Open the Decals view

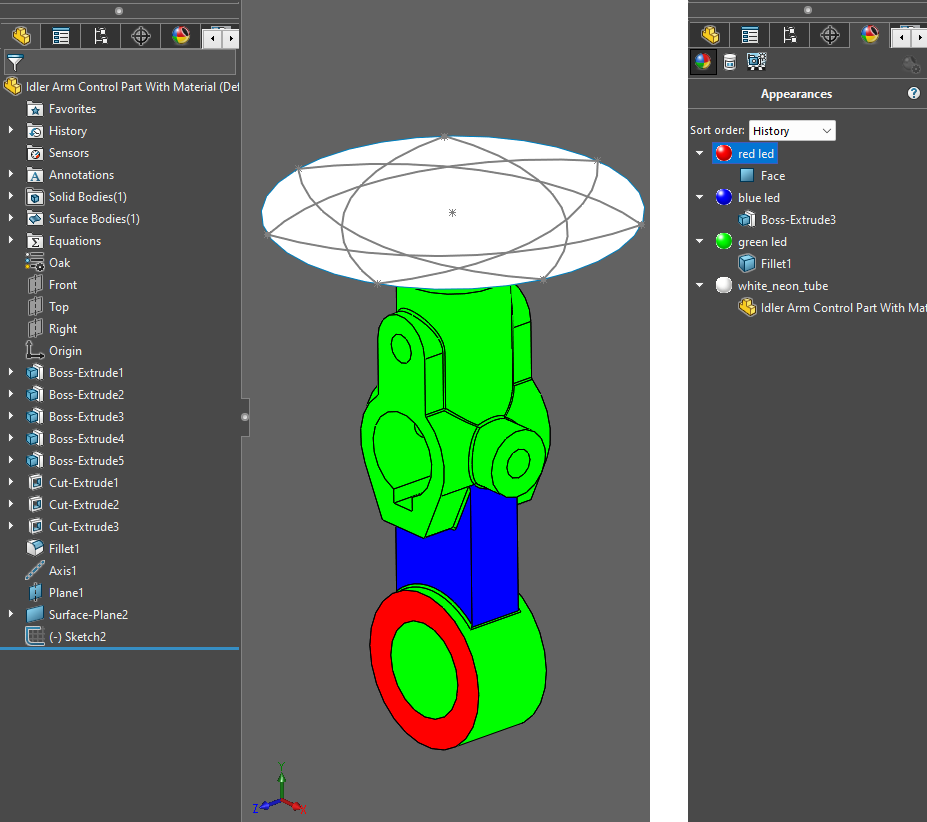click(x=730, y=61)
